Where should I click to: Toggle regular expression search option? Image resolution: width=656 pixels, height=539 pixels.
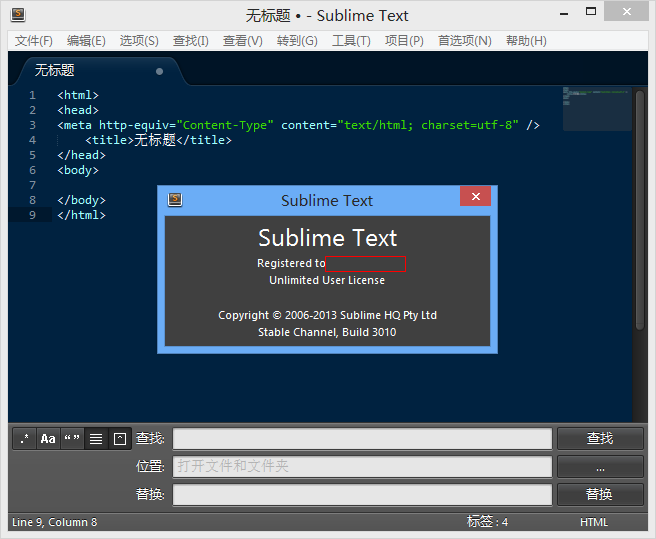[24, 439]
